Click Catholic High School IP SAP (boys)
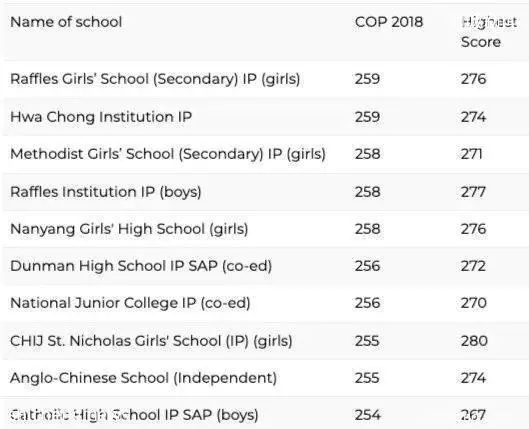Image resolution: width=529 pixels, height=429 pixels. (x=134, y=415)
